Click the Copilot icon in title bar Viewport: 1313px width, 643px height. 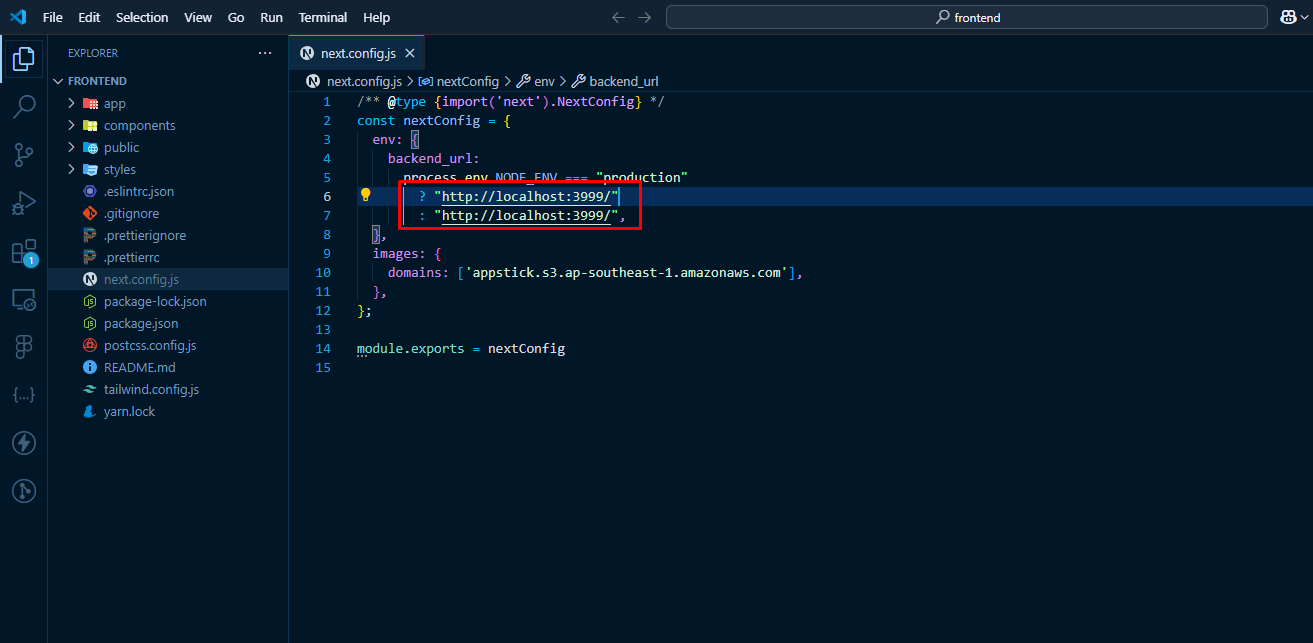click(1288, 17)
